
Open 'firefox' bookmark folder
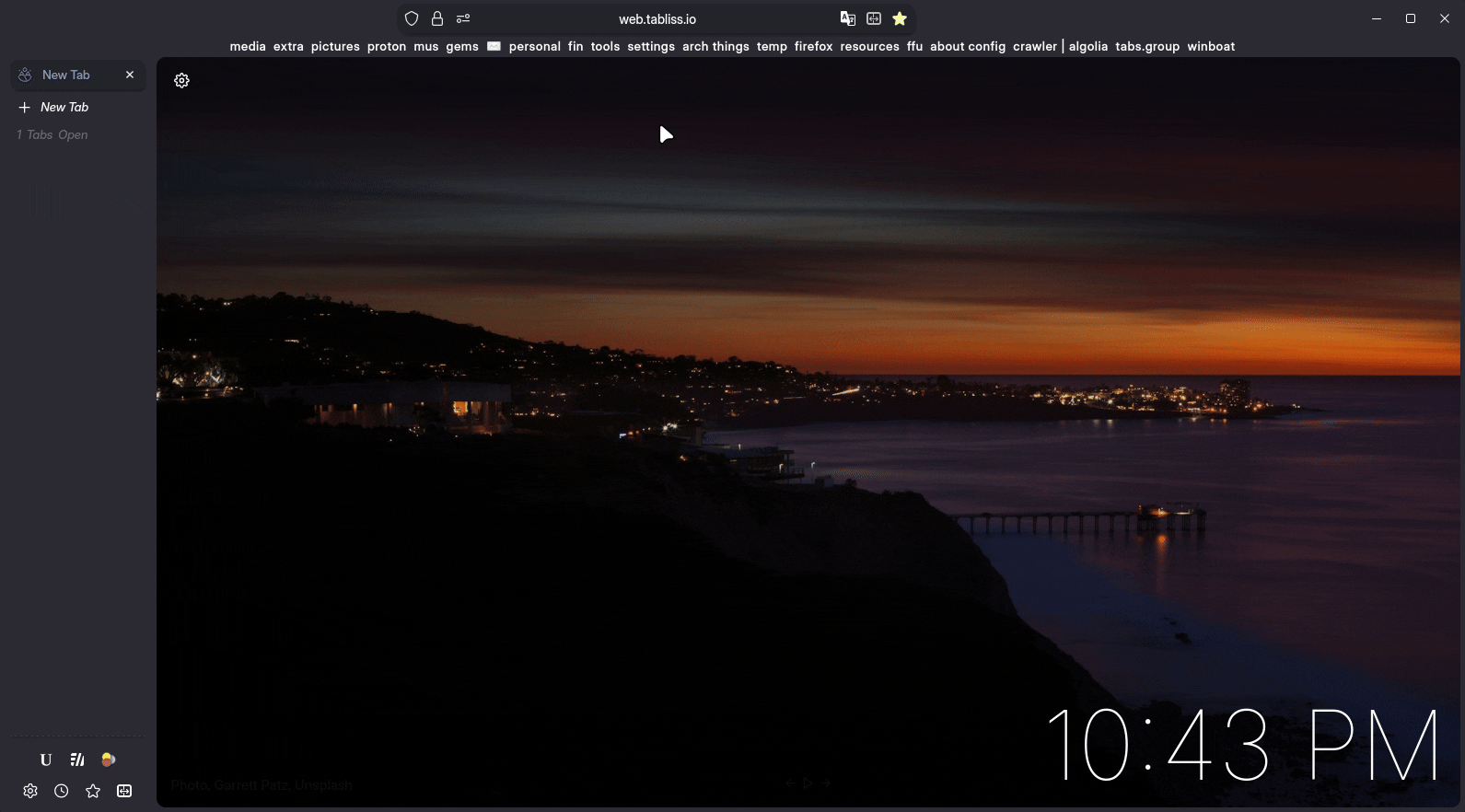point(814,46)
